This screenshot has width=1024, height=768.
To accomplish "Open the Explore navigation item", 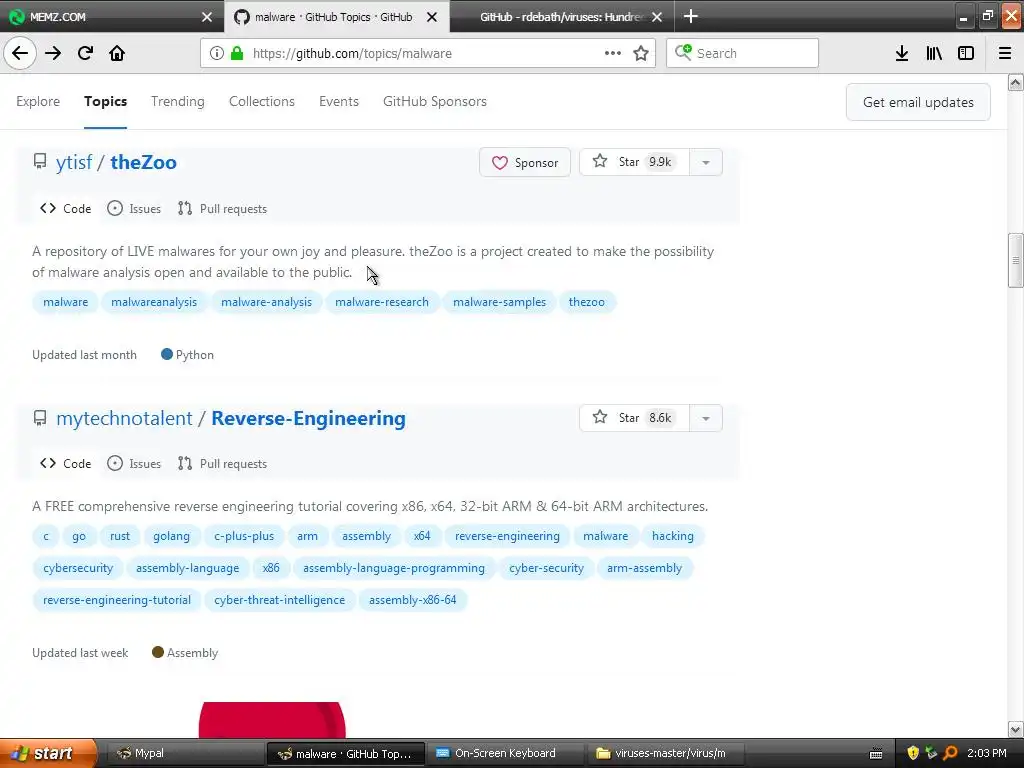I will tap(38, 102).
